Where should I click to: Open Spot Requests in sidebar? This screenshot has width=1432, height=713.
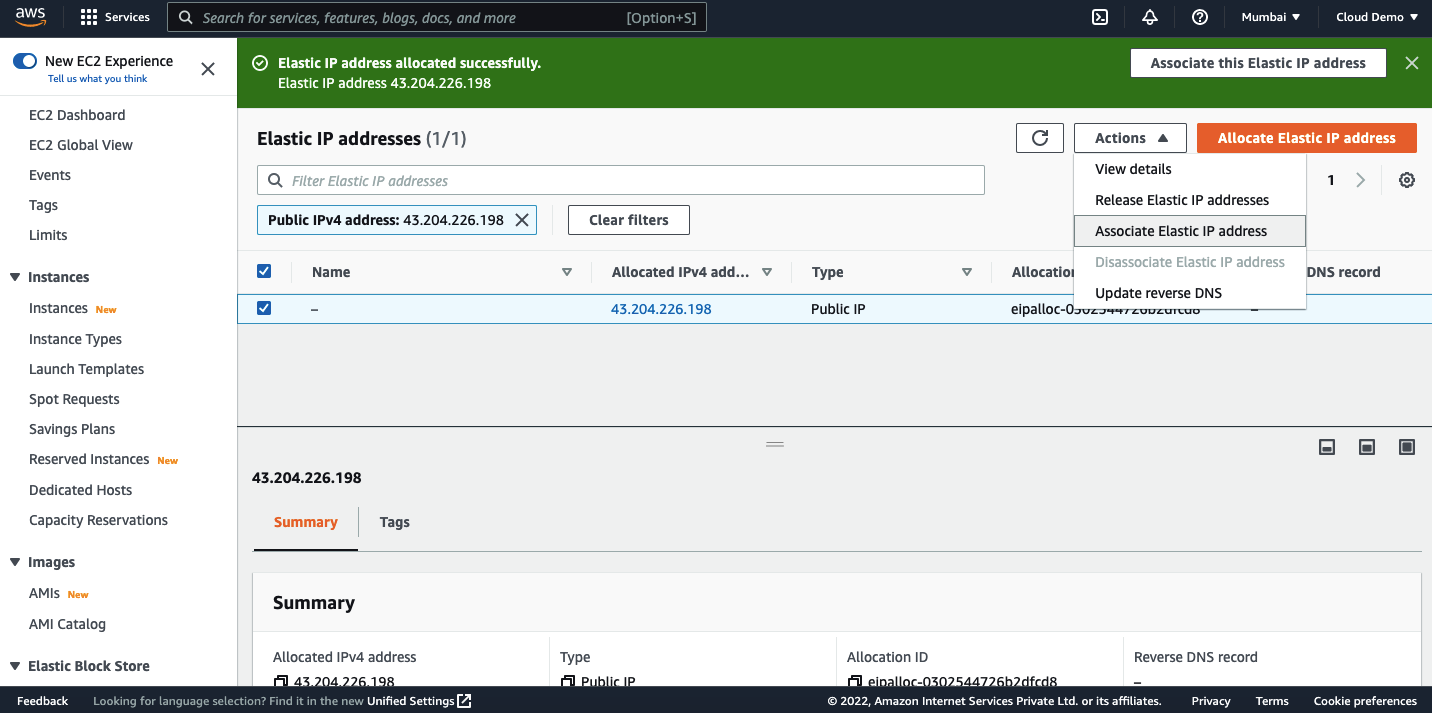pos(74,399)
